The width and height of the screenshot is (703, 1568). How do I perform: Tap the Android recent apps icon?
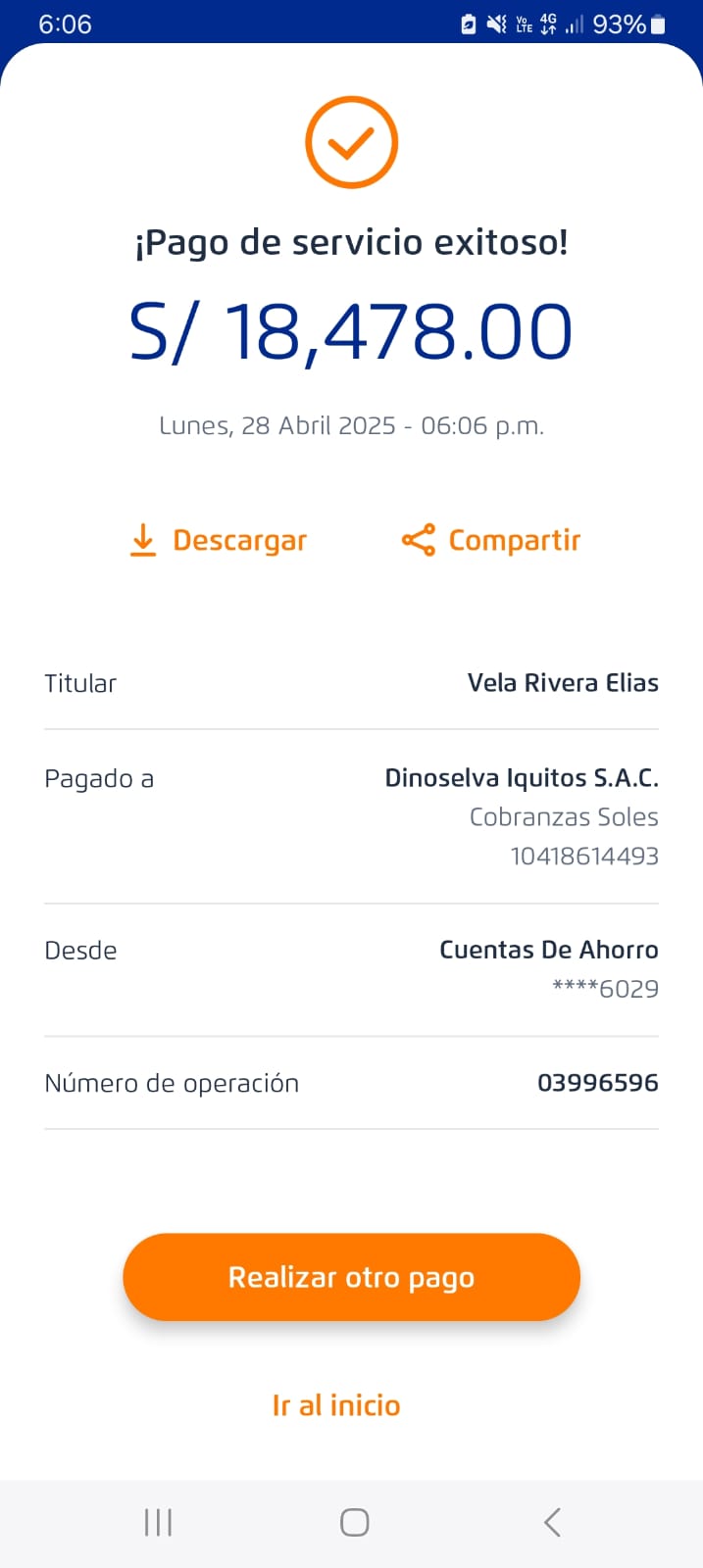click(x=158, y=1522)
